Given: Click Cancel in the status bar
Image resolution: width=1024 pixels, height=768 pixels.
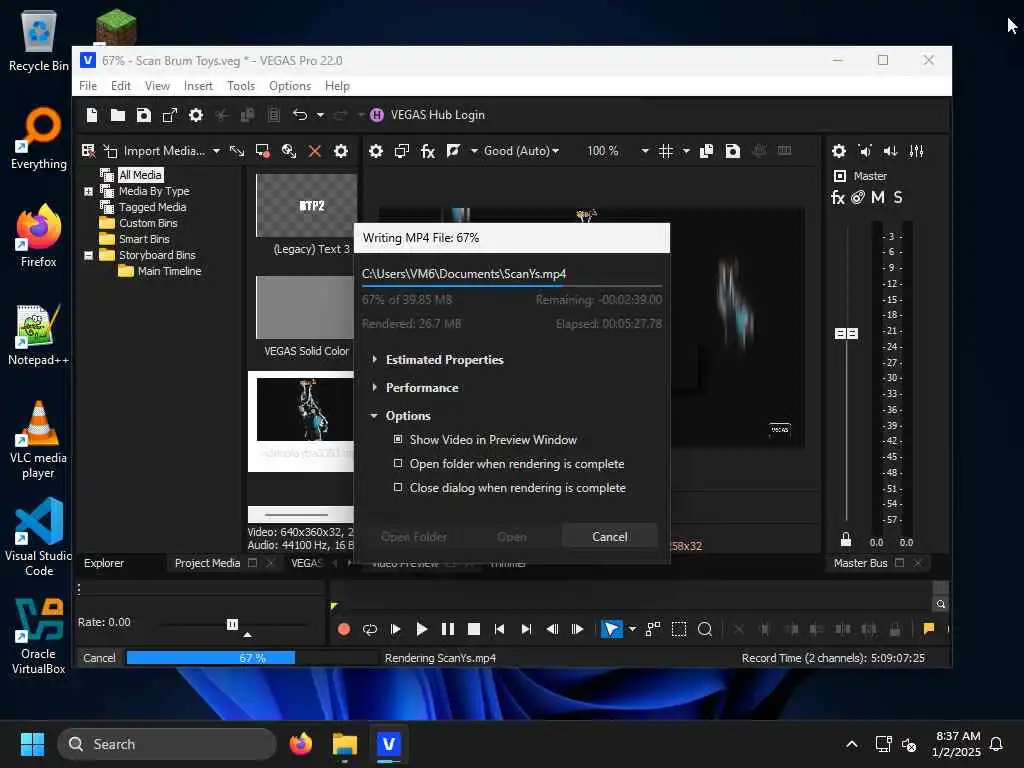Looking at the screenshot, I should tap(99, 658).
